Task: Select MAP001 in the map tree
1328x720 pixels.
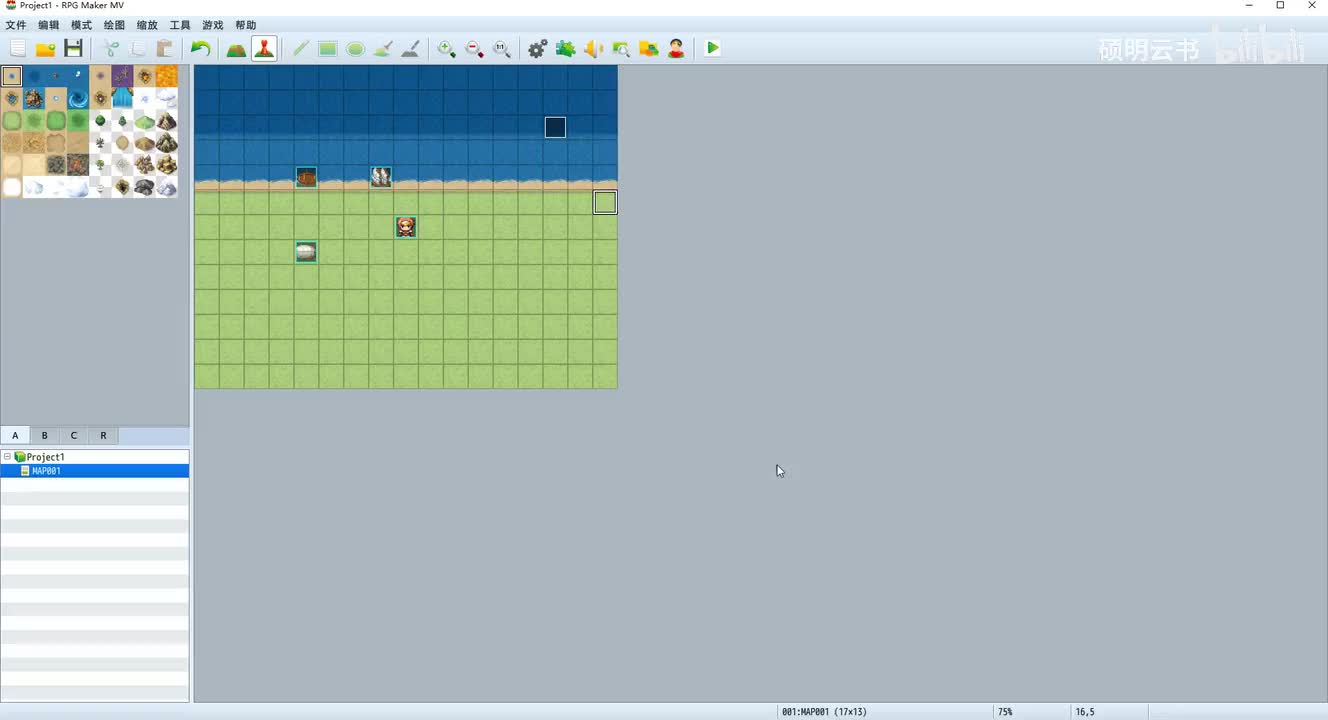Action: [46, 471]
